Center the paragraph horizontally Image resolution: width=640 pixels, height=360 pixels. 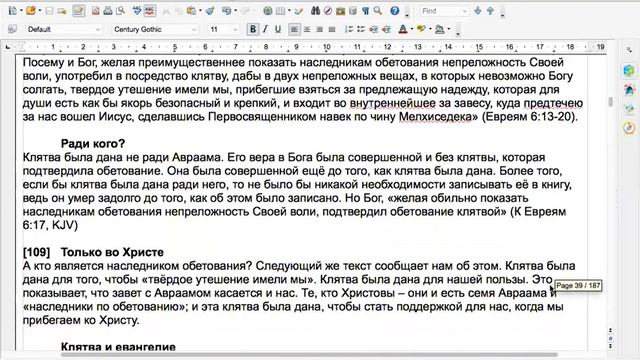(307, 29)
